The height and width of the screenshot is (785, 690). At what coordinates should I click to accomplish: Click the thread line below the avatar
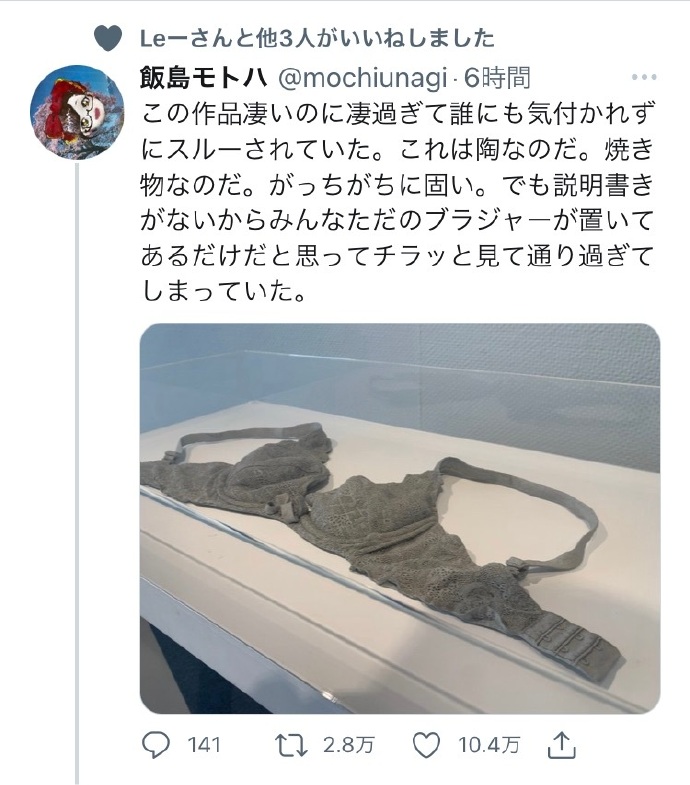pyautogui.click(x=77, y=473)
